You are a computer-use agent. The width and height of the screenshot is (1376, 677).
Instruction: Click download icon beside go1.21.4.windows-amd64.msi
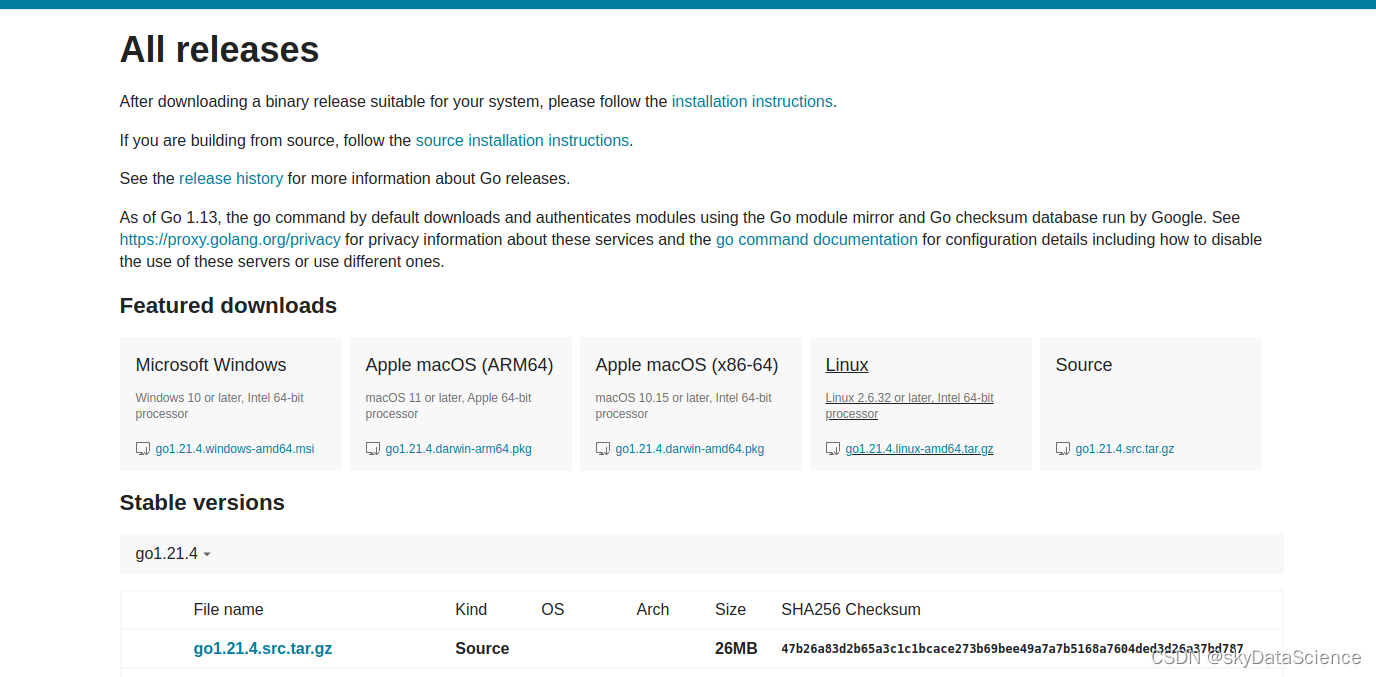pos(143,449)
